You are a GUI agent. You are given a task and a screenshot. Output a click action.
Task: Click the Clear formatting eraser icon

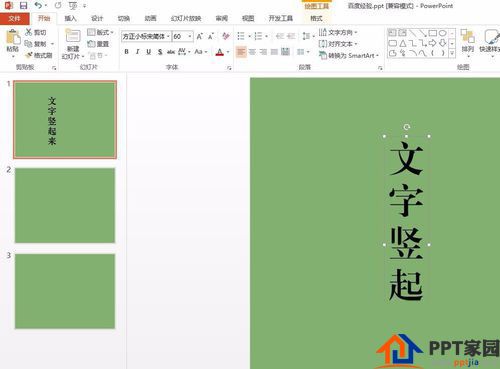tap(226, 36)
